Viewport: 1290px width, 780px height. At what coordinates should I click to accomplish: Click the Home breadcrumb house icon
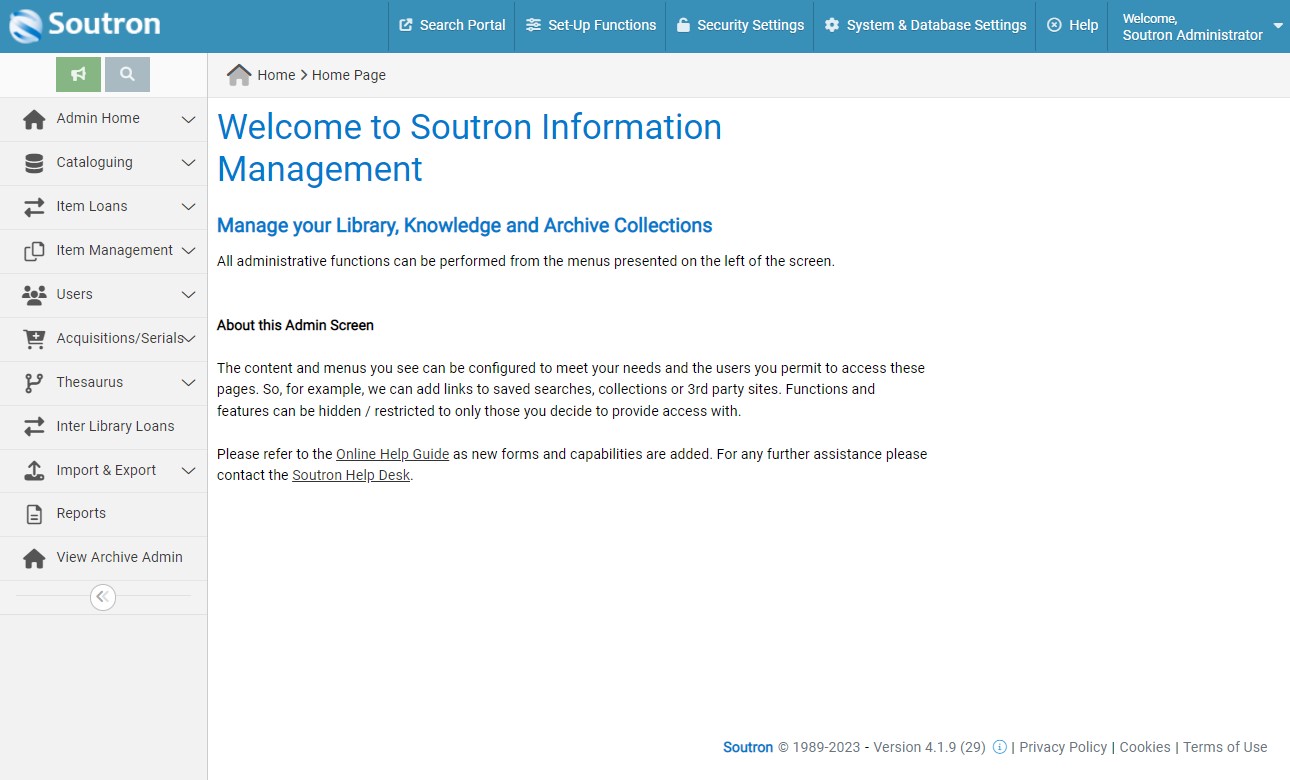coord(239,73)
